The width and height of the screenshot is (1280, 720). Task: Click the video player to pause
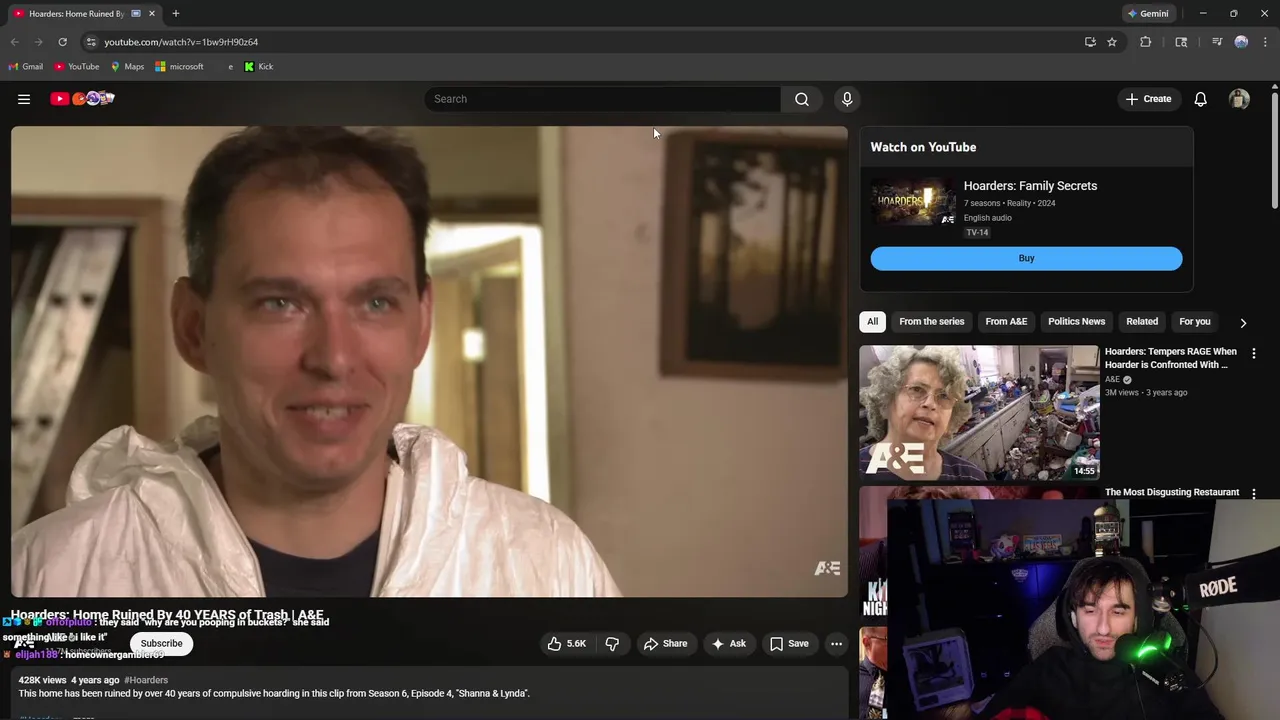[429, 361]
